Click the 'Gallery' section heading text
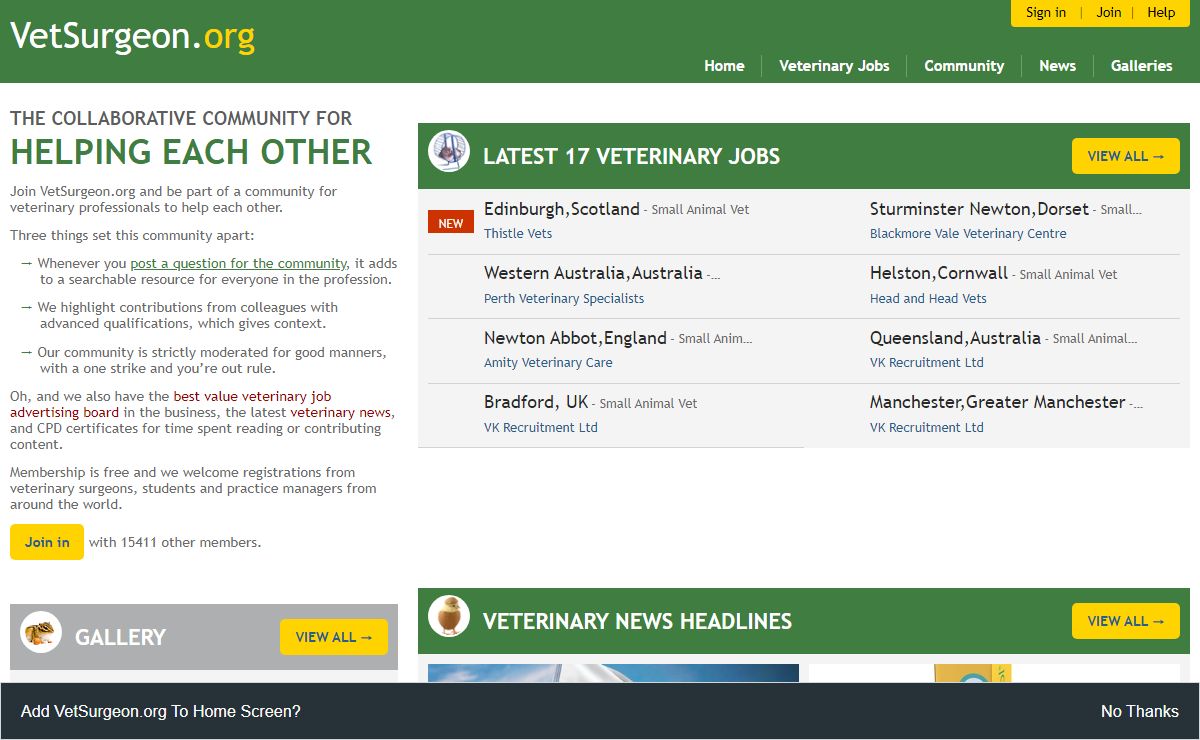Viewport: 1200px width, 740px height. pos(120,637)
